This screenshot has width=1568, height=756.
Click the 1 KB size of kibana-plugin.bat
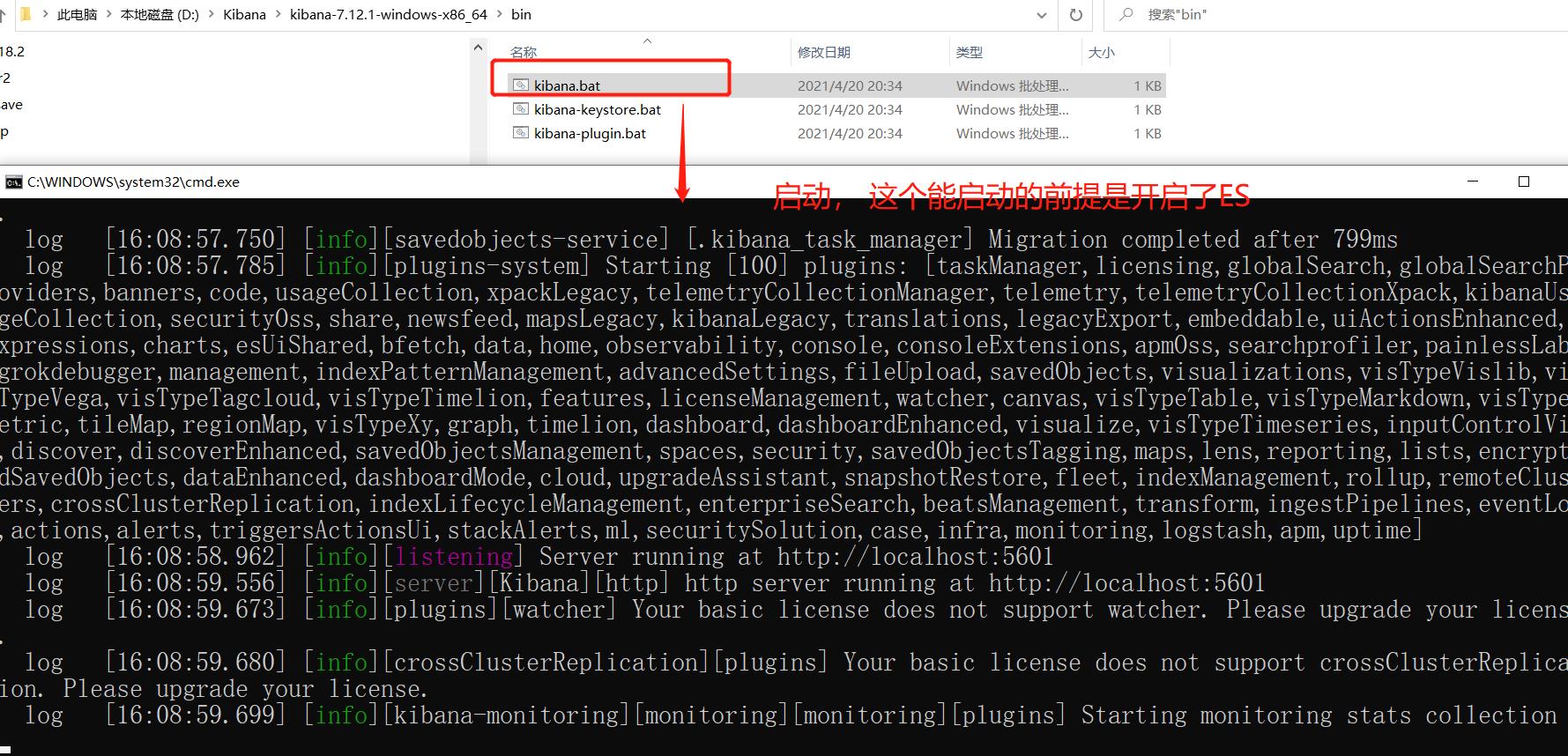[x=1148, y=133]
